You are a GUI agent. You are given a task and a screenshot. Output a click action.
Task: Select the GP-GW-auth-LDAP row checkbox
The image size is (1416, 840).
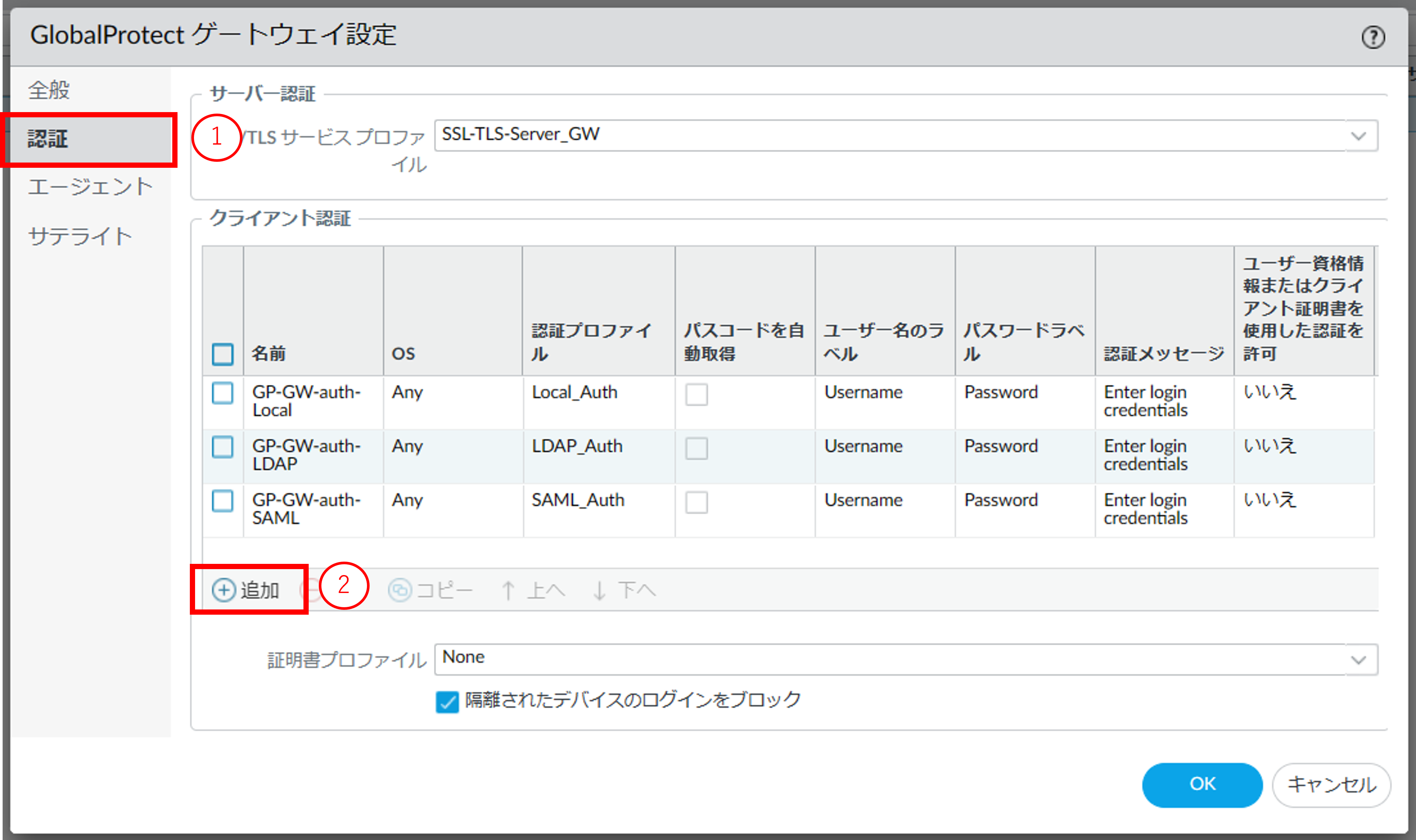click(x=222, y=447)
